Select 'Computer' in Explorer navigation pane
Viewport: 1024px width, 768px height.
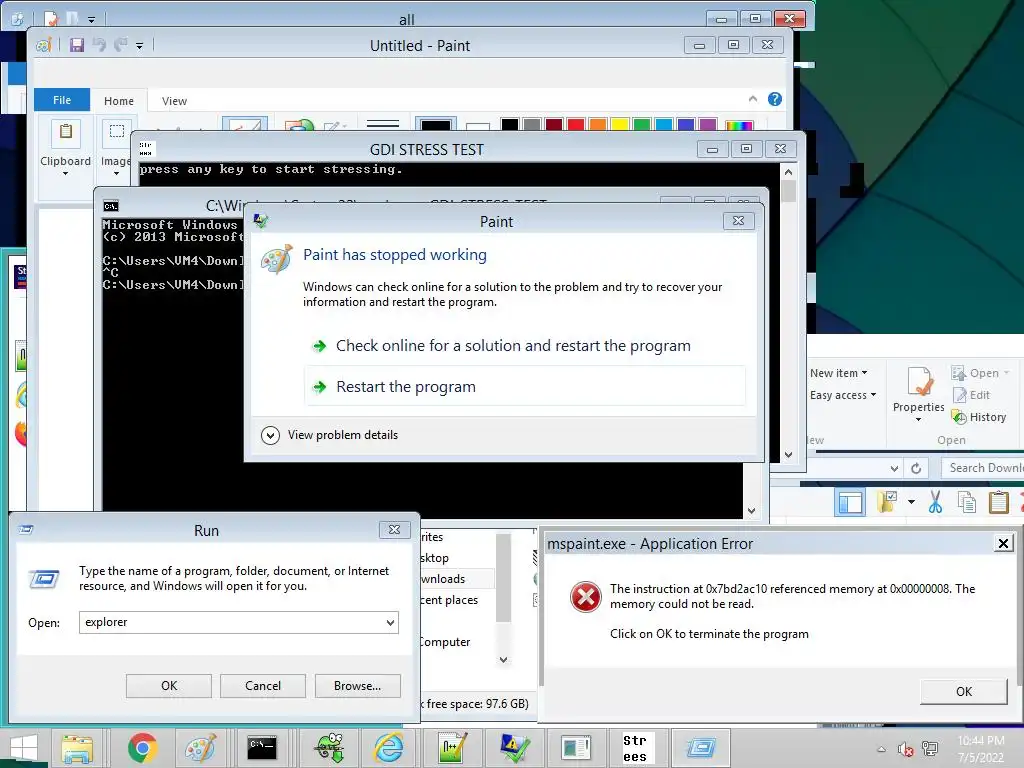click(x=445, y=642)
